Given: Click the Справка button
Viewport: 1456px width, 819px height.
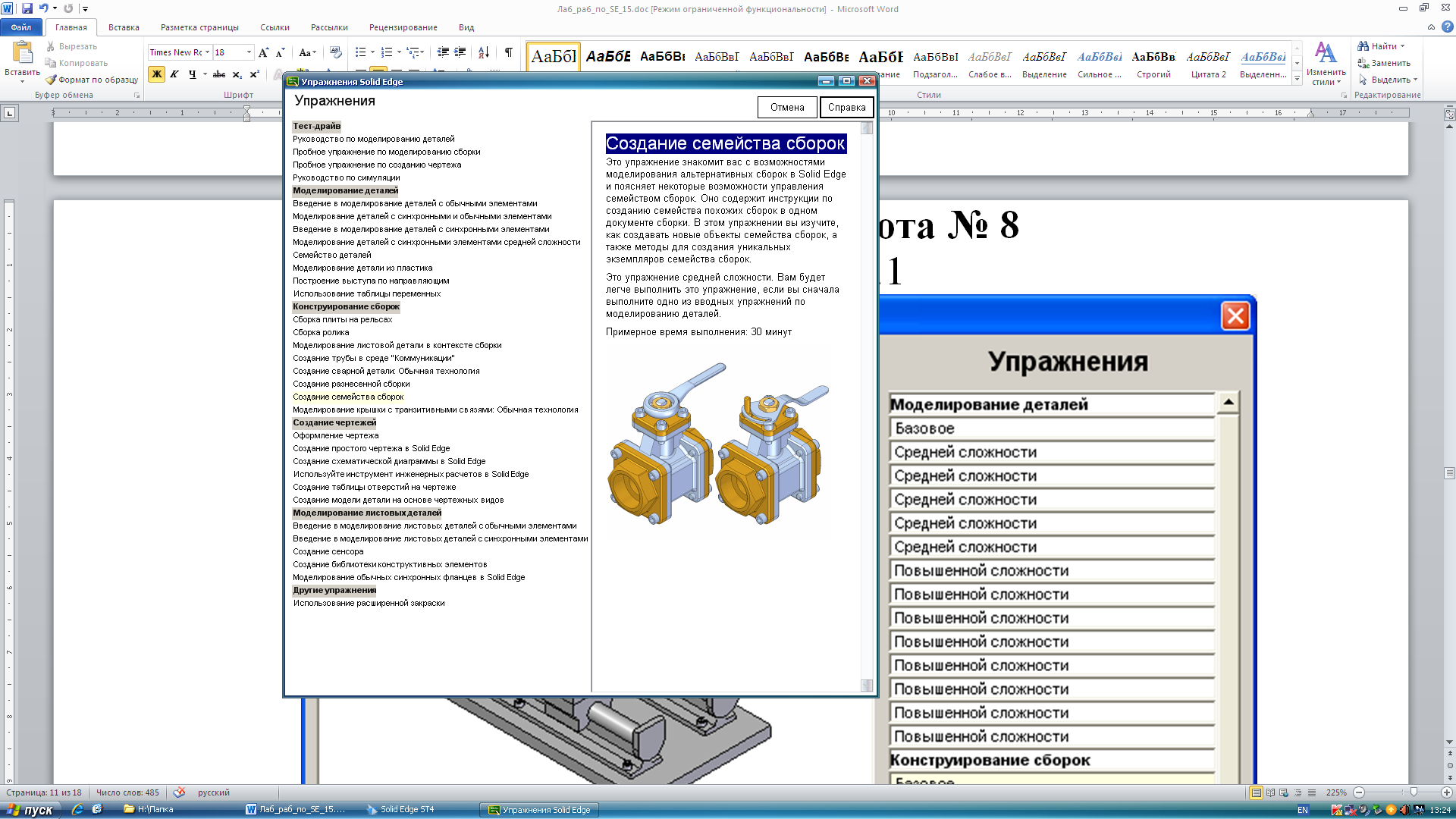Looking at the screenshot, I should pos(846,108).
